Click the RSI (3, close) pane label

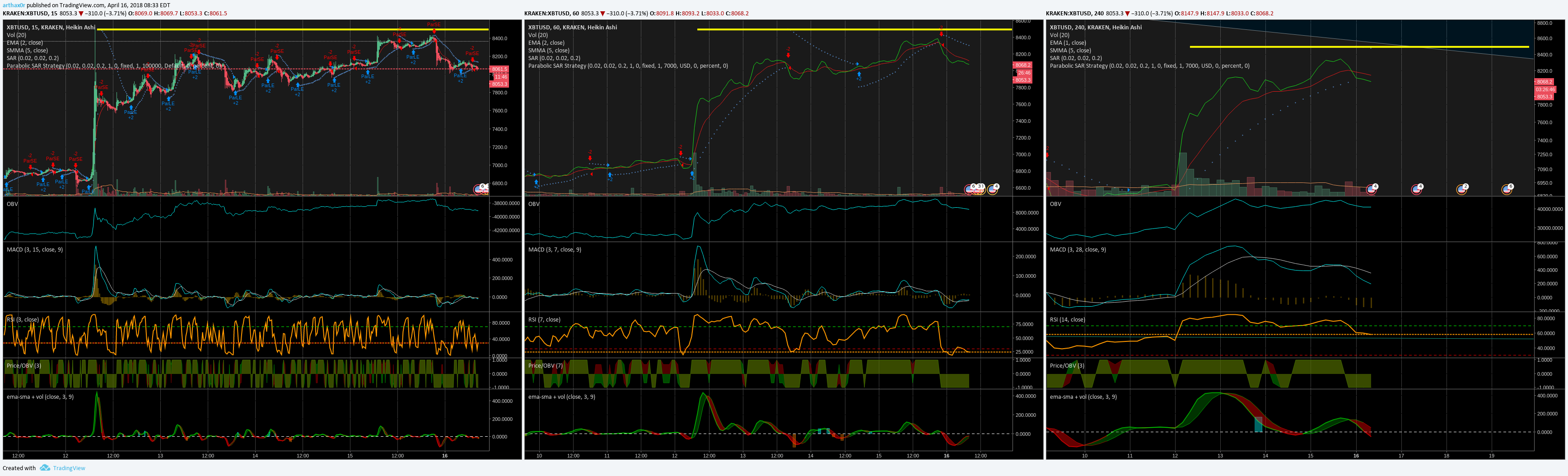(x=23, y=320)
